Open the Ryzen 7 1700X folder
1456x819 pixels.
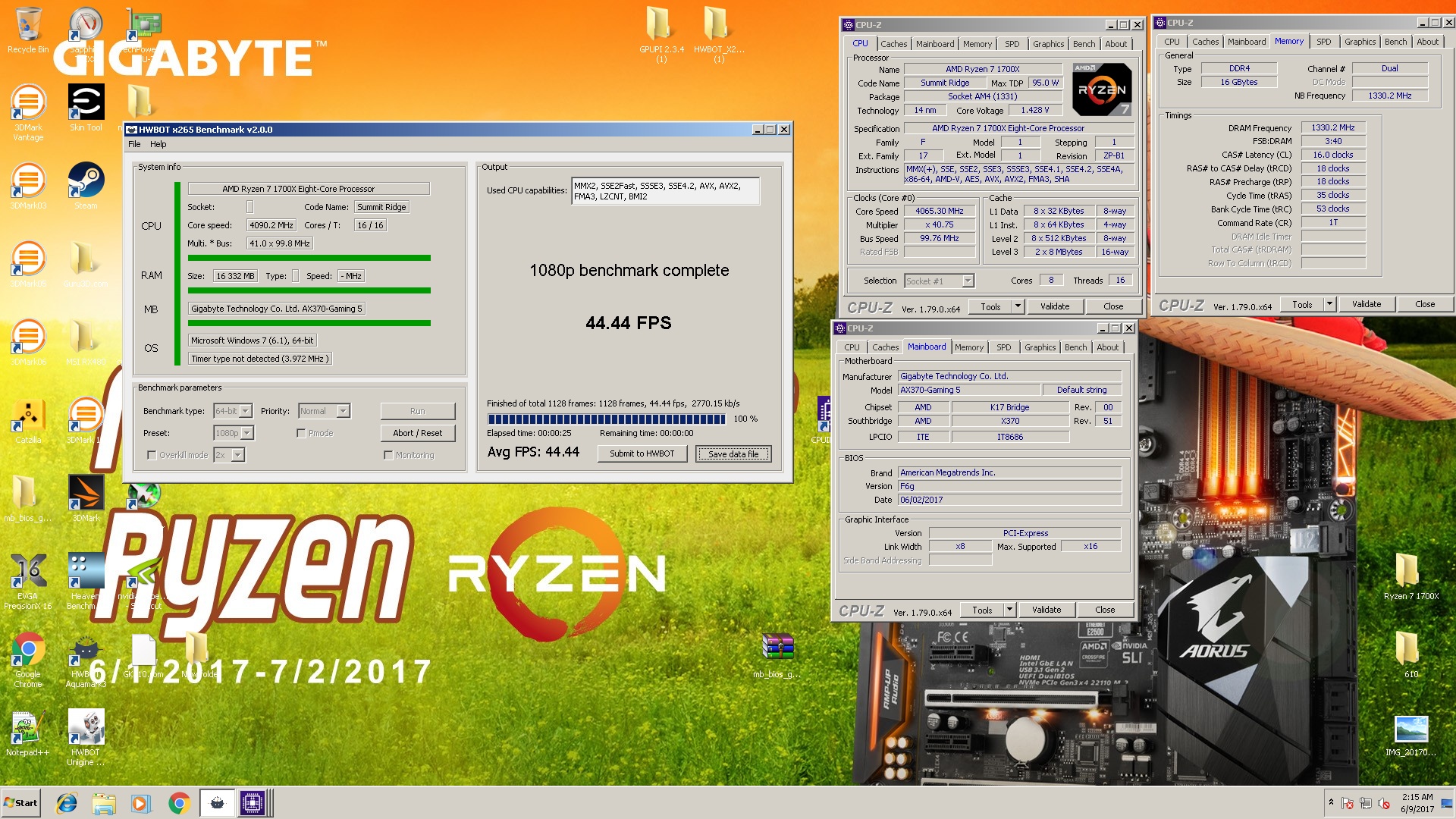tap(1410, 576)
